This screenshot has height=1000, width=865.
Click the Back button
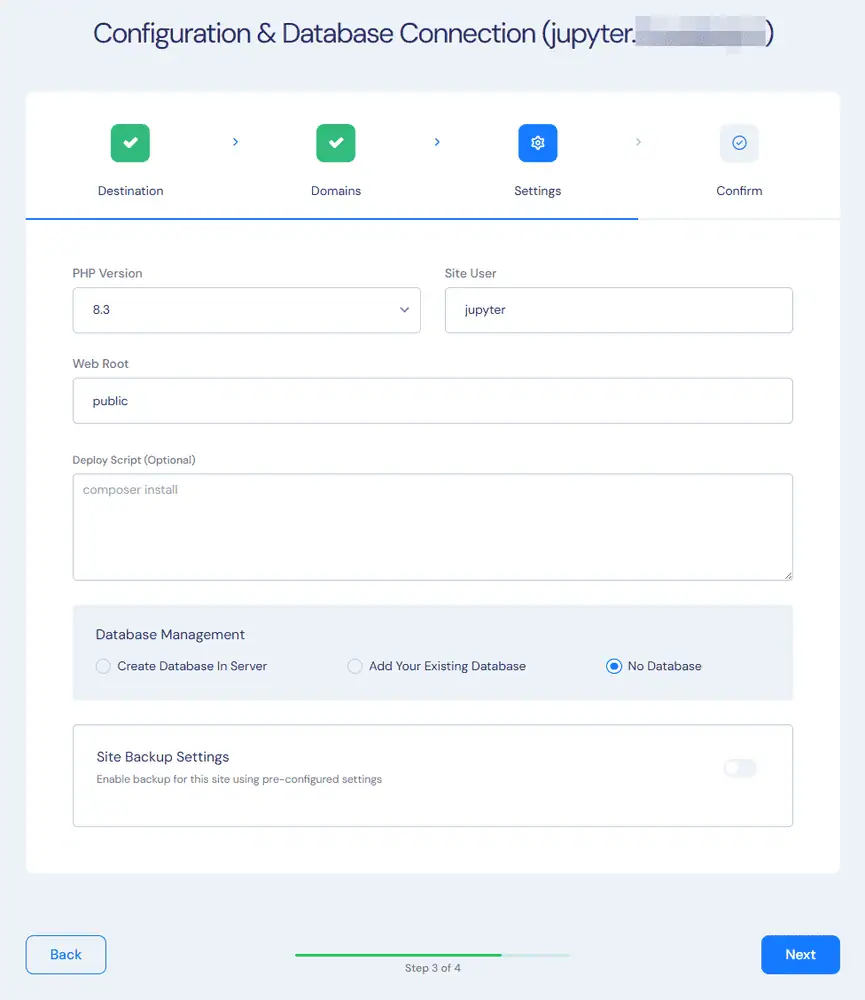coord(66,955)
